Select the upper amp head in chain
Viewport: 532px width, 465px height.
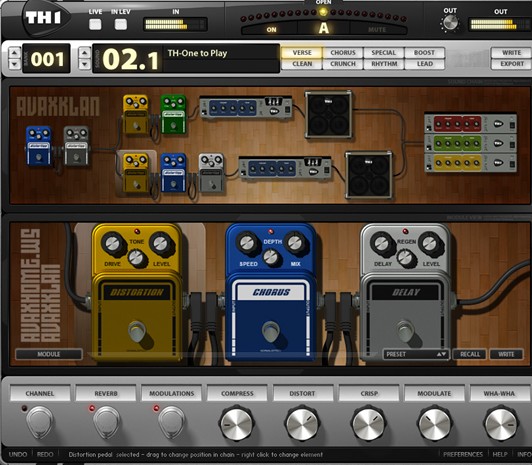click(246, 107)
